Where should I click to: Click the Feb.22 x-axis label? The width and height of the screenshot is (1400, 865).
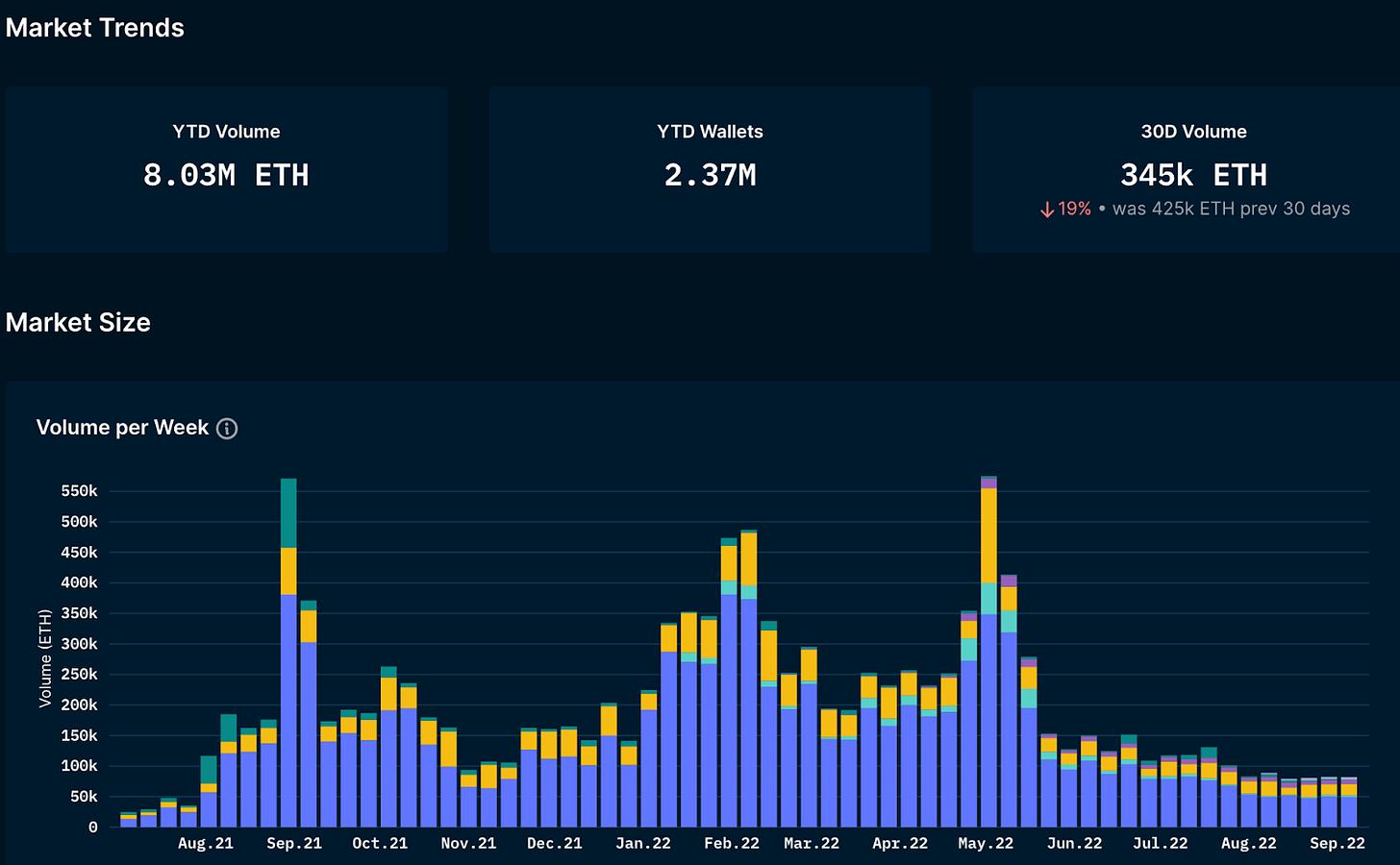(732, 844)
